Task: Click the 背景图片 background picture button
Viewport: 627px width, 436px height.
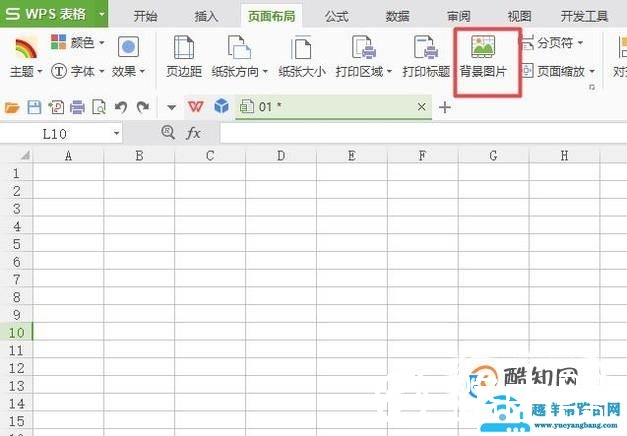Action: pyautogui.click(x=483, y=56)
